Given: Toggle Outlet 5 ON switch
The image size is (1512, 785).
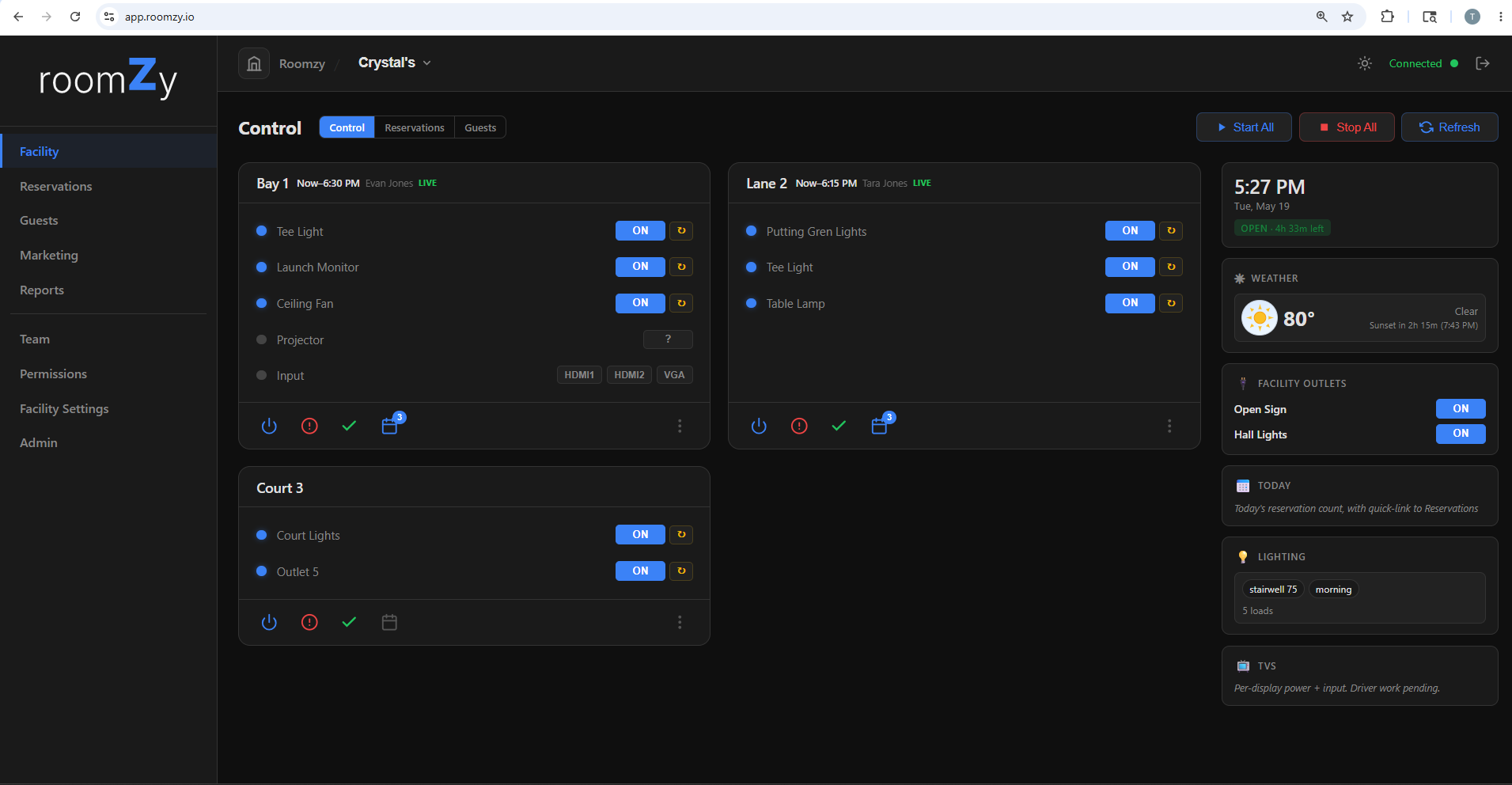Looking at the screenshot, I should [x=640, y=571].
